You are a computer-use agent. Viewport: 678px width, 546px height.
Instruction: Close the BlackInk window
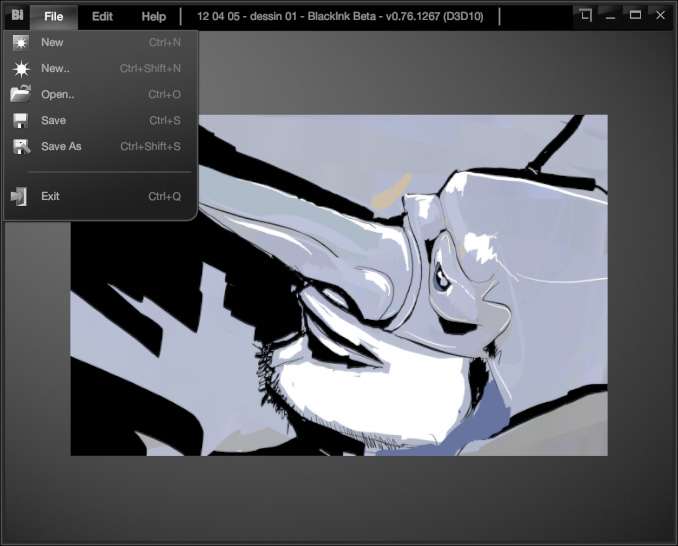pyautogui.click(x=660, y=15)
